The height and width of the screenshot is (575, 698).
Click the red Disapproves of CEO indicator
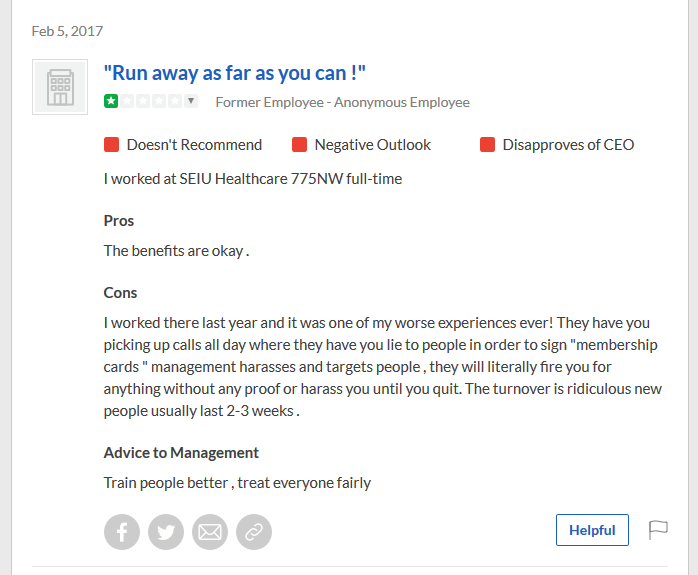click(x=487, y=145)
